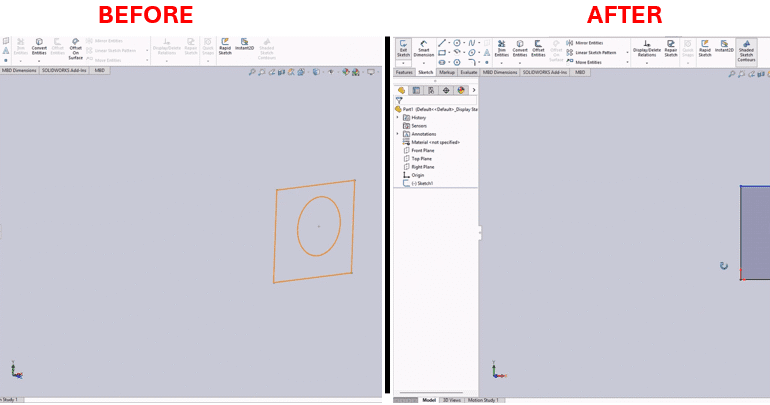The image size is (770, 405).
Task: Select the Straight Slot tool
Action: click(x=442, y=62)
